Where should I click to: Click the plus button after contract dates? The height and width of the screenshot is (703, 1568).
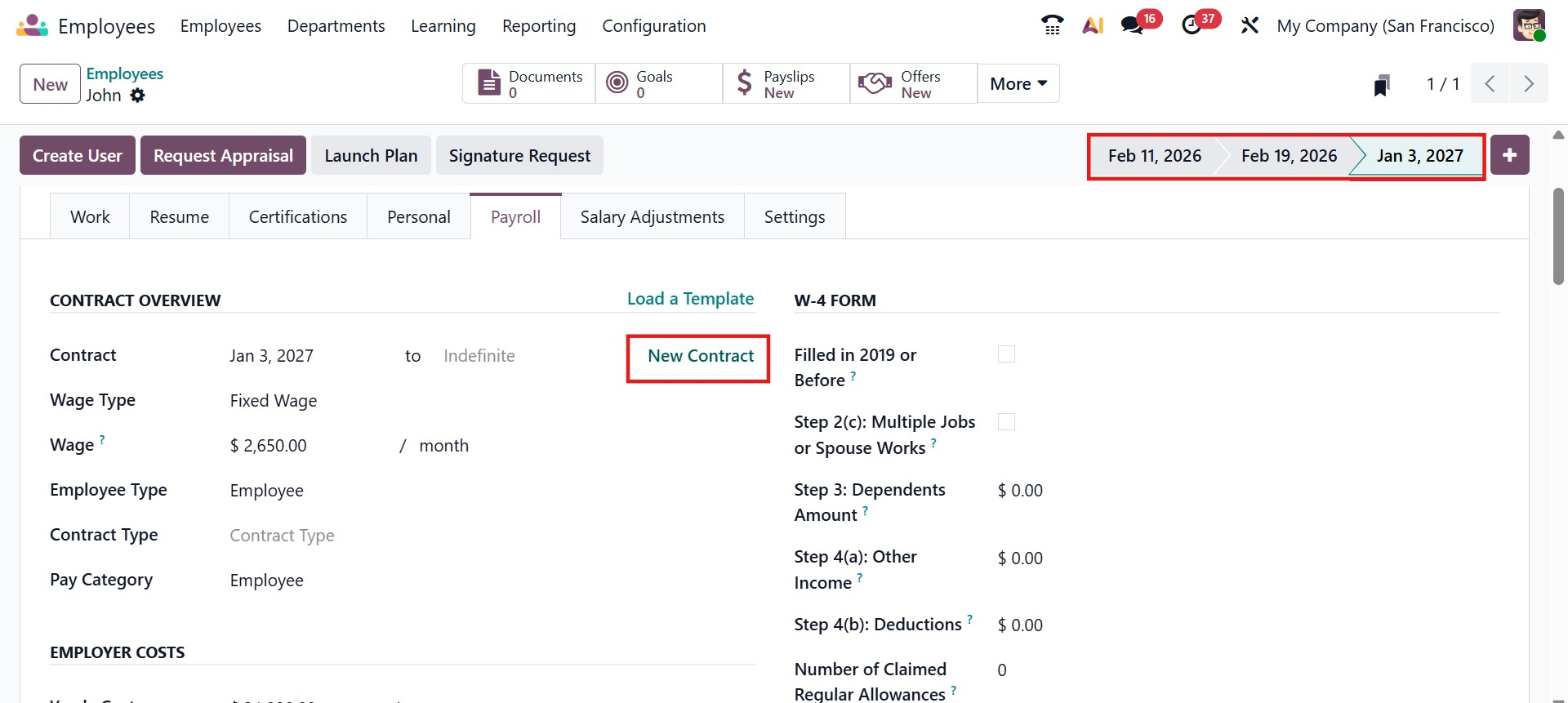tap(1509, 155)
